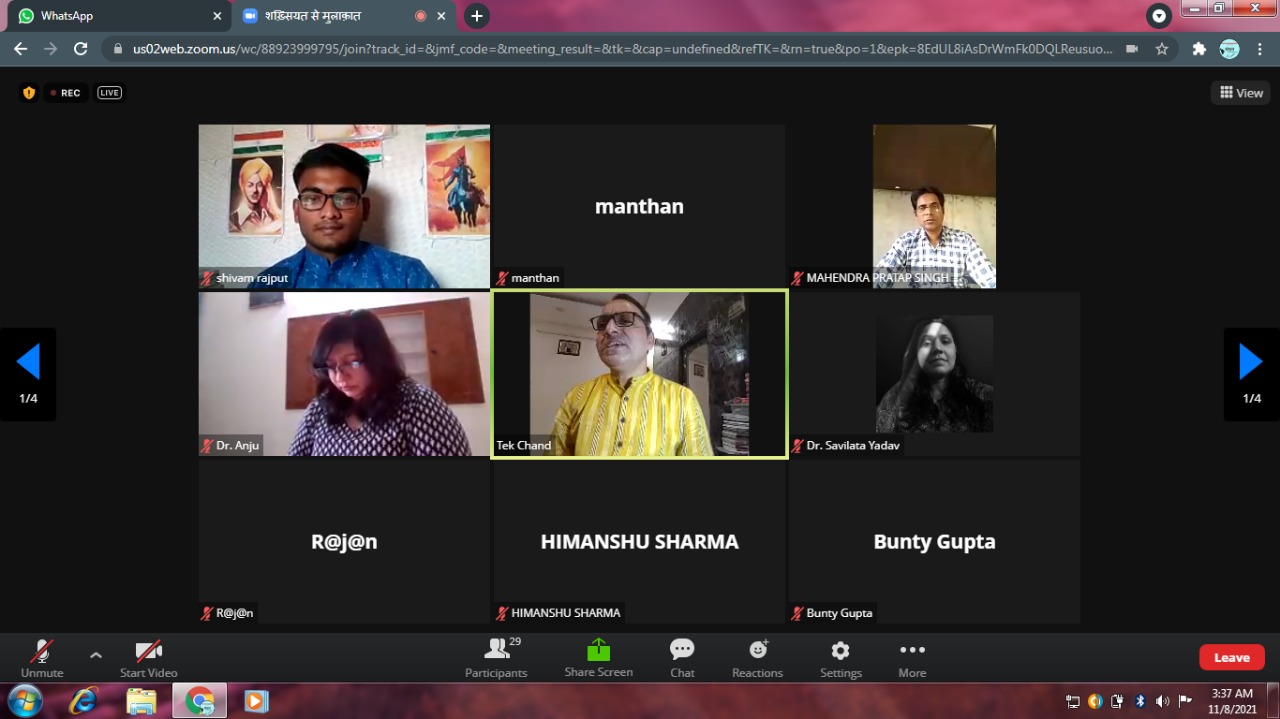Open the Chrome three-dot menu
Image resolution: width=1280 pixels, height=719 pixels.
1260,49
